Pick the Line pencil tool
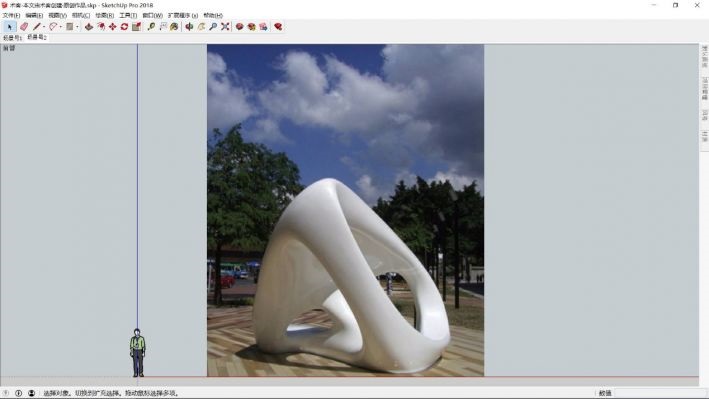The height and width of the screenshot is (399, 709). 37,27
